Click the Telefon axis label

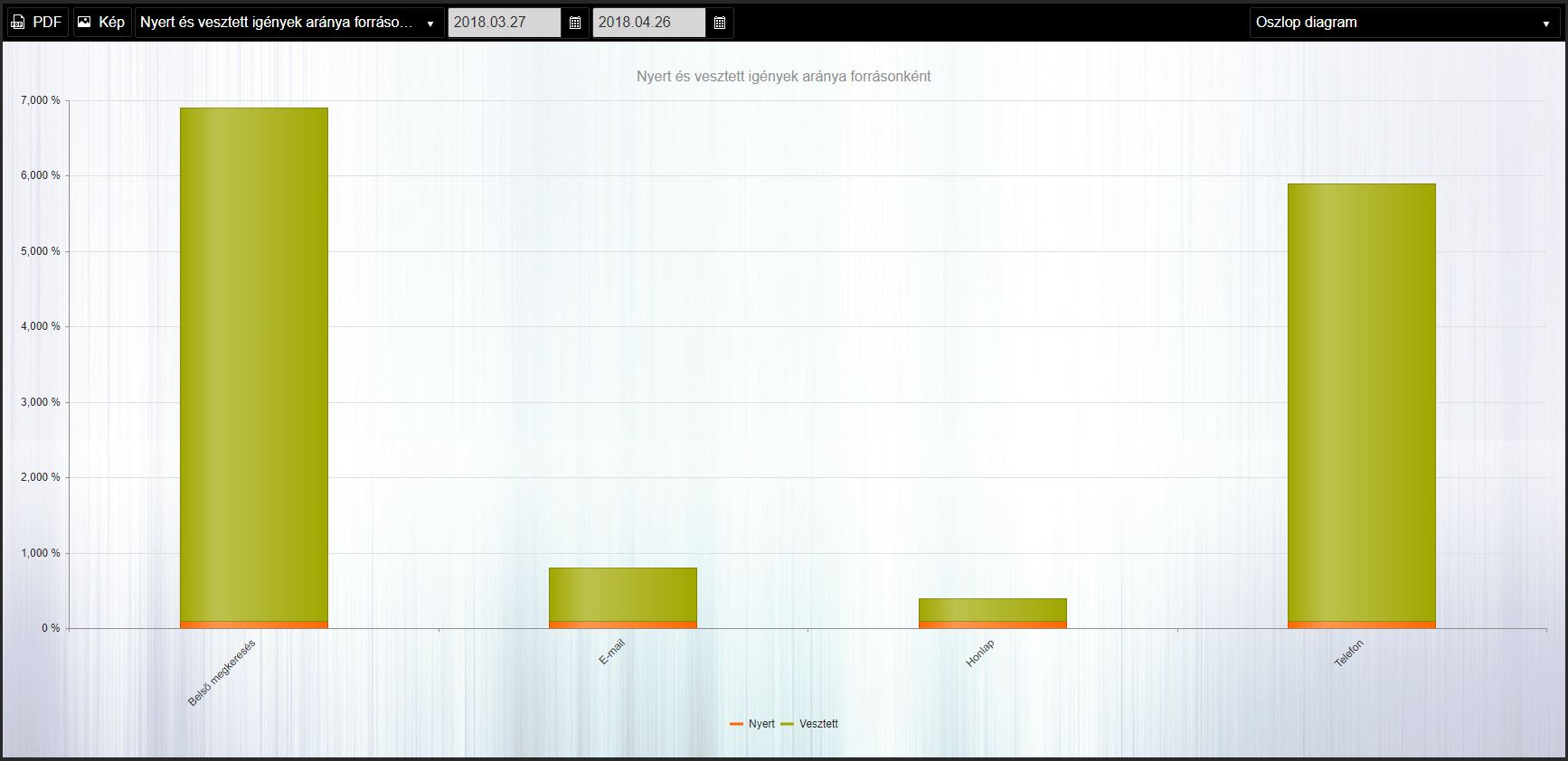[1348, 653]
